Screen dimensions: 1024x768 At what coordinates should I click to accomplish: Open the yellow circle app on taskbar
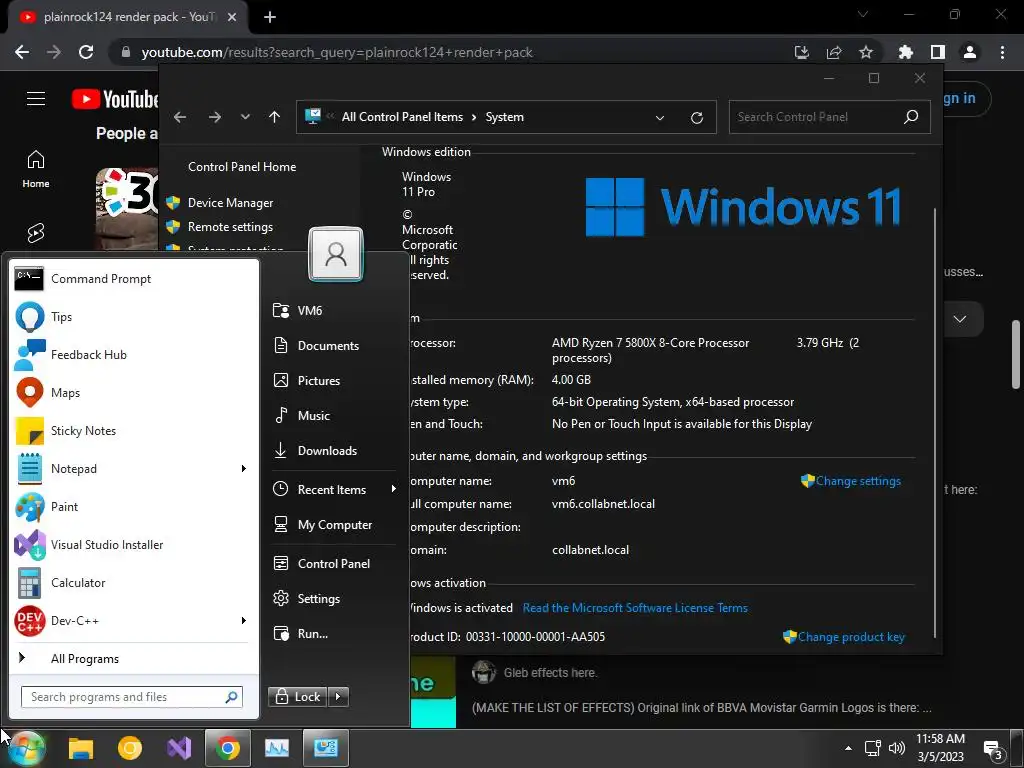pyautogui.click(x=130, y=748)
